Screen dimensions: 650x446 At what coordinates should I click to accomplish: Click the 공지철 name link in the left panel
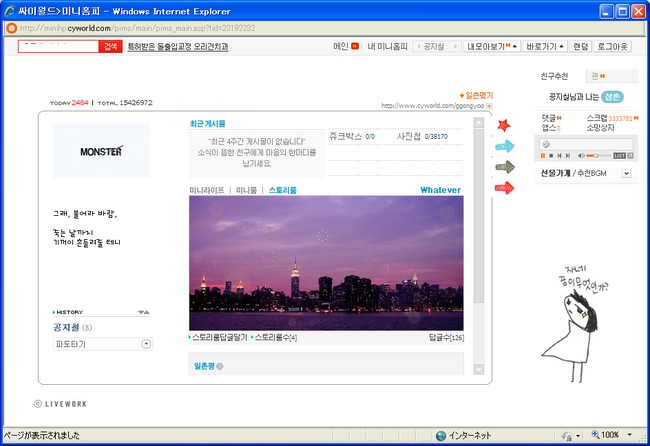tap(66, 327)
